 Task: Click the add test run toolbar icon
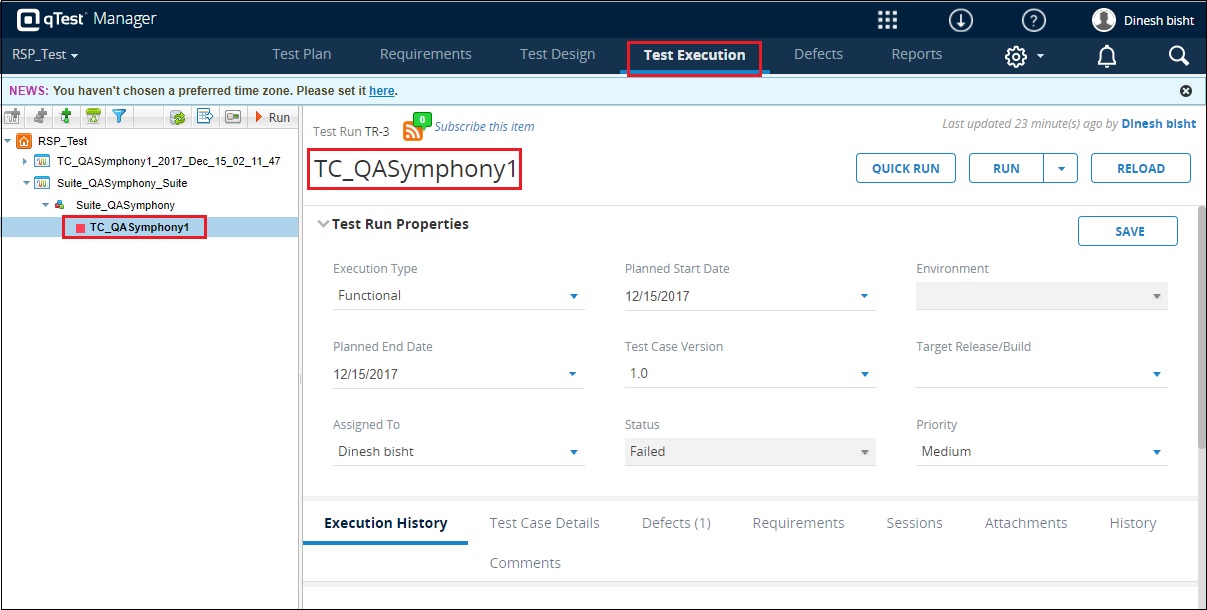click(66, 117)
